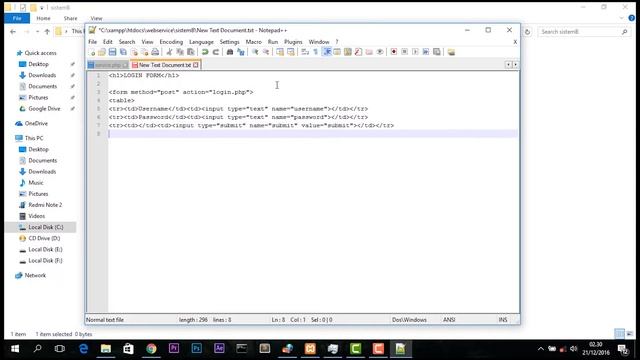Toggle word wrap in the toolbar
640x360 pixels.
(x=305, y=52)
